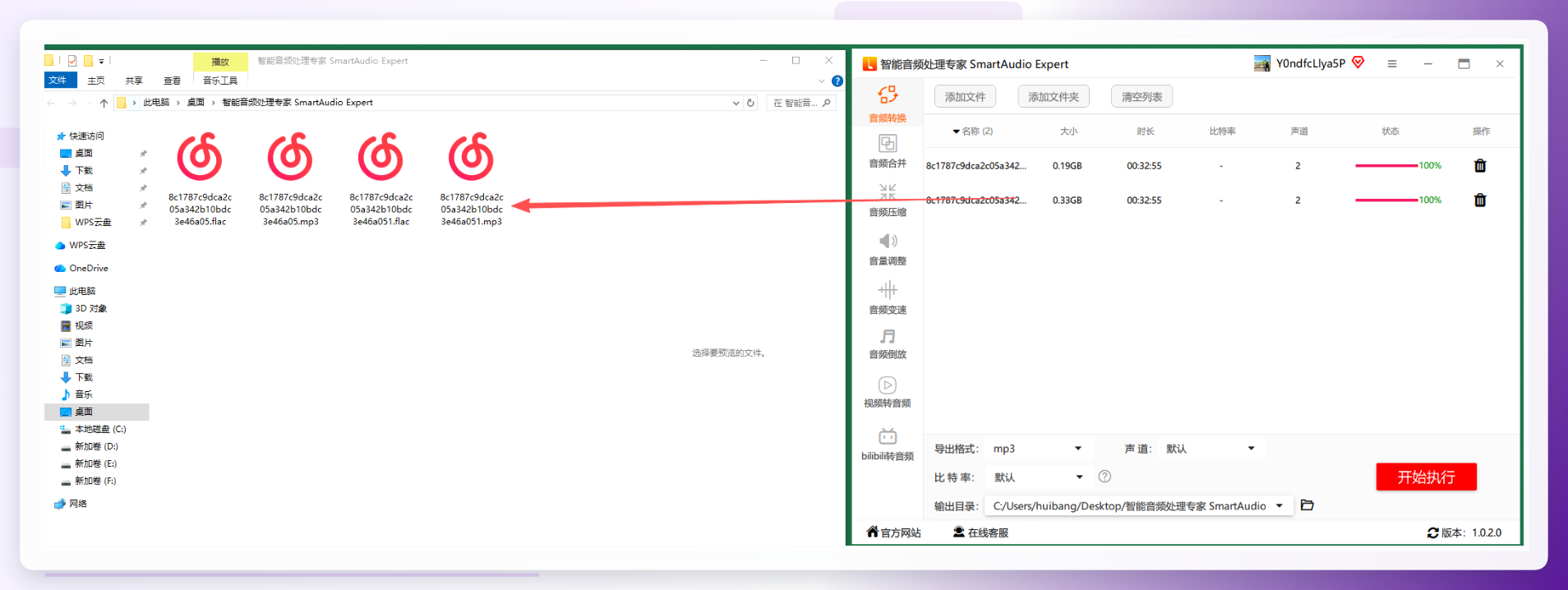Click the 播放 Play contextual tab
This screenshot has height=590, width=1568.
(x=220, y=62)
